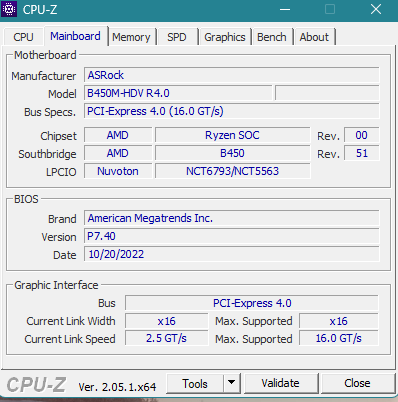Click the empty field beside Model

point(327,93)
